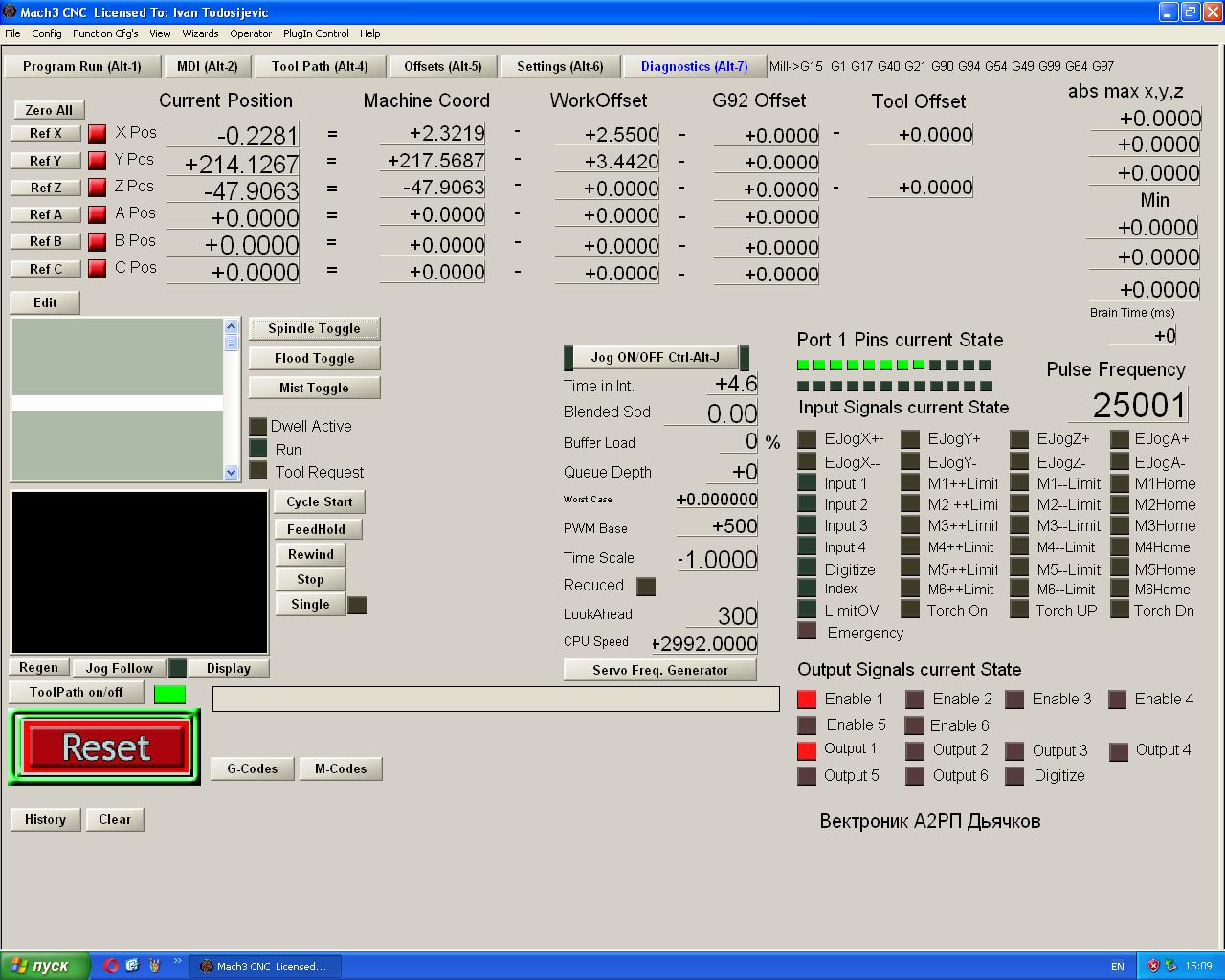Launch Opera from the quick launch bar
Screen dimensions: 1225x980
point(111,966)
